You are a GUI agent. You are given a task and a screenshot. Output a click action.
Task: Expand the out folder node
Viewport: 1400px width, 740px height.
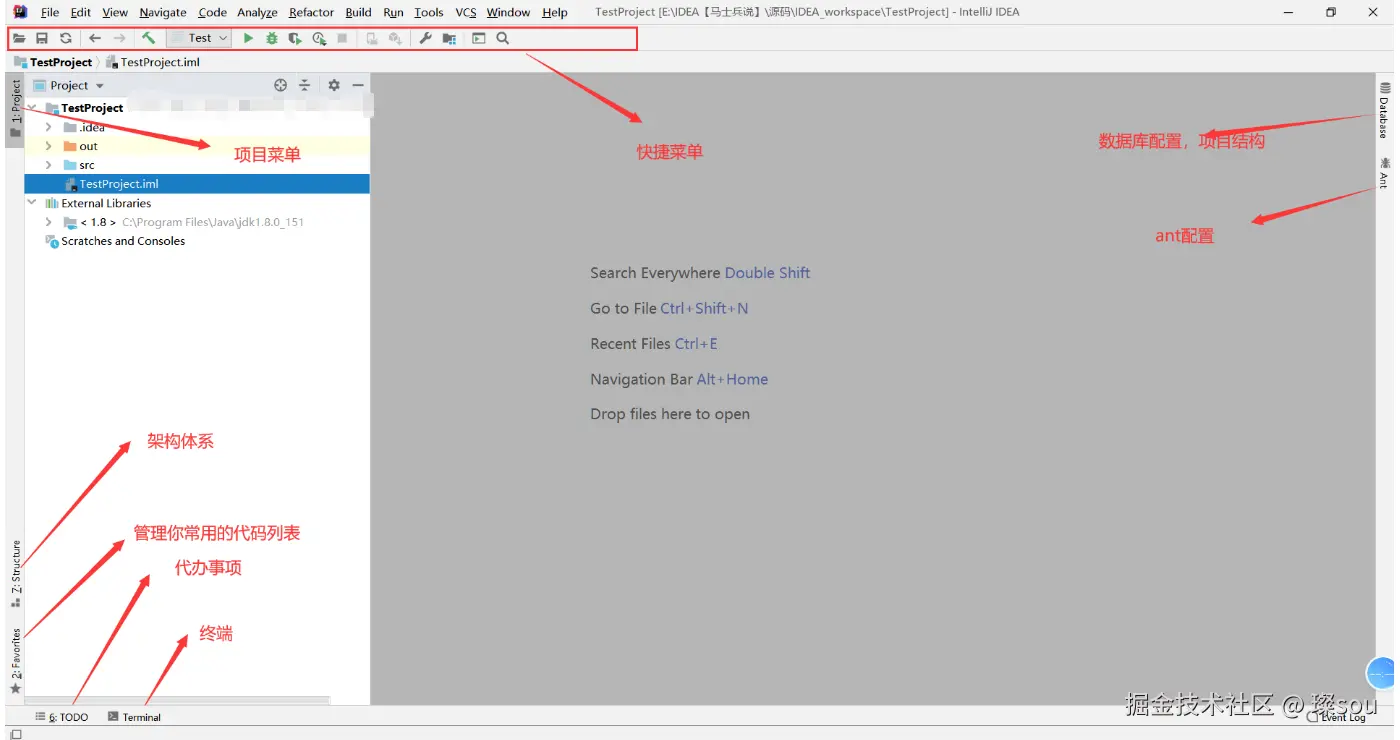click(x=48, y=146)
